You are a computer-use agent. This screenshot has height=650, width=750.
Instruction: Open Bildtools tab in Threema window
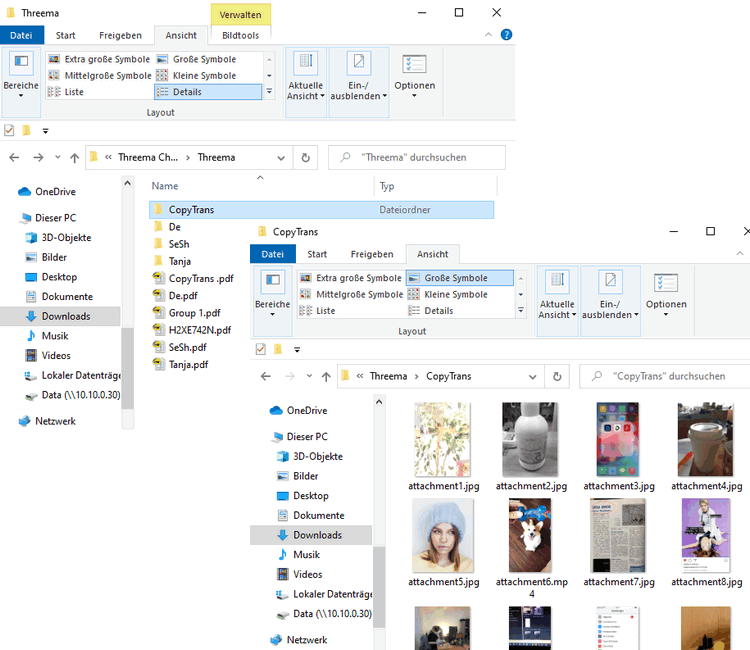240,35
